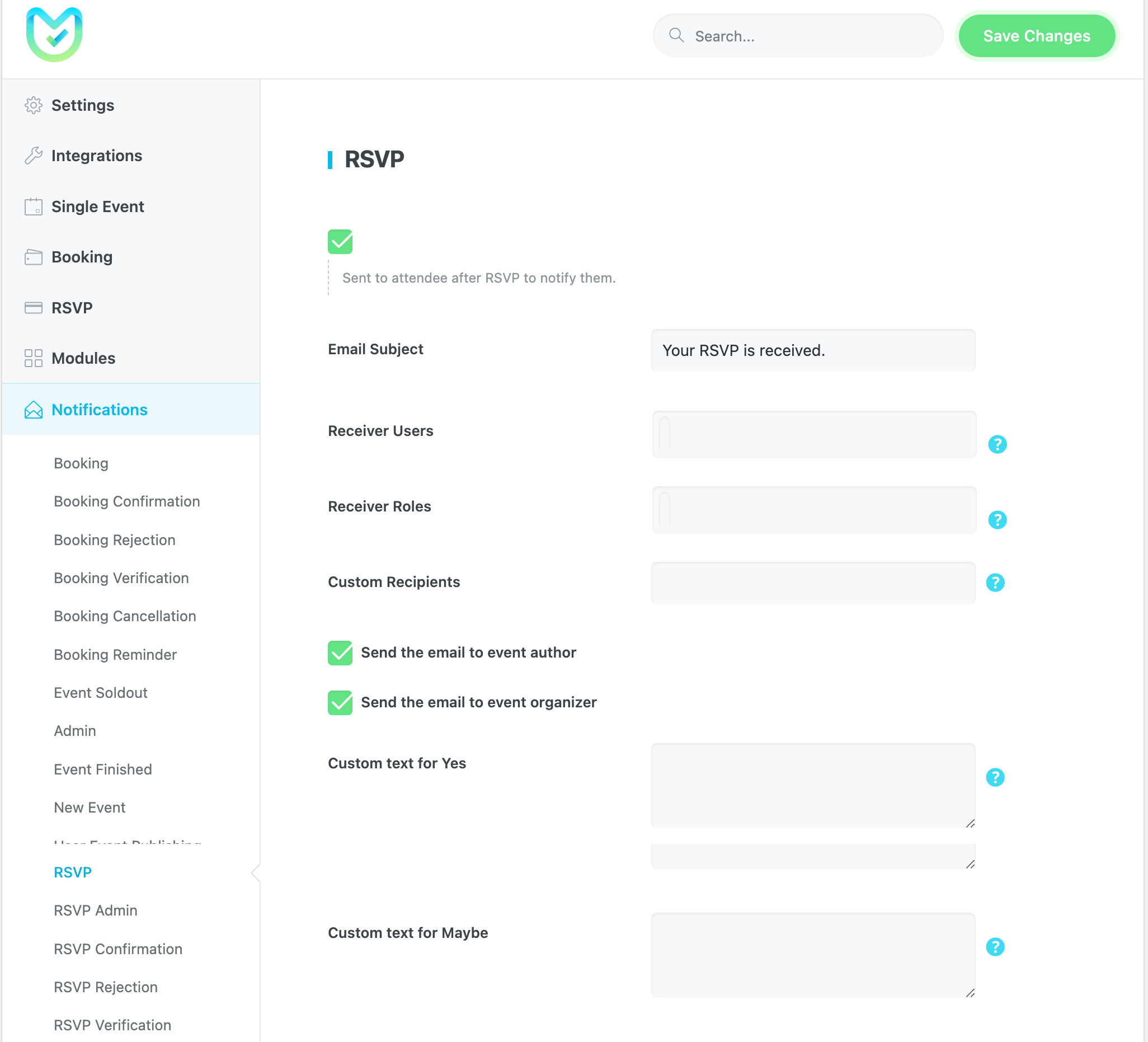Click the Notifications envelope icon
This screenshot has height=1042, width=1148.
34,410
